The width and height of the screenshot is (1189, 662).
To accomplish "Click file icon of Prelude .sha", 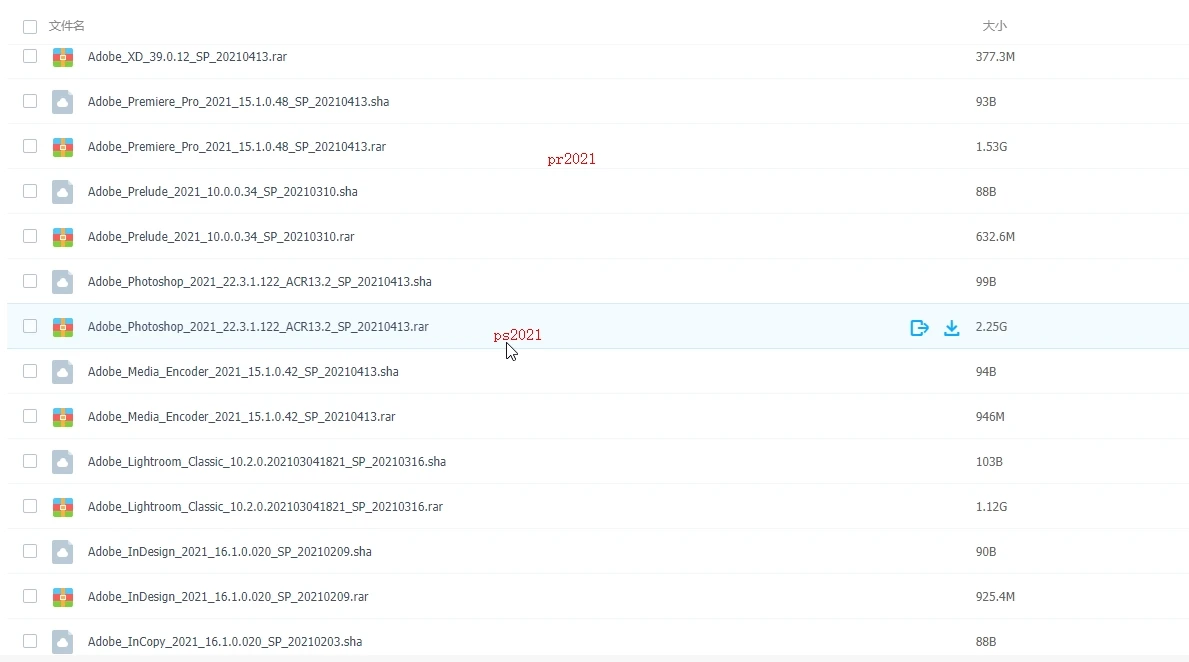I will (x=63, y=192).
